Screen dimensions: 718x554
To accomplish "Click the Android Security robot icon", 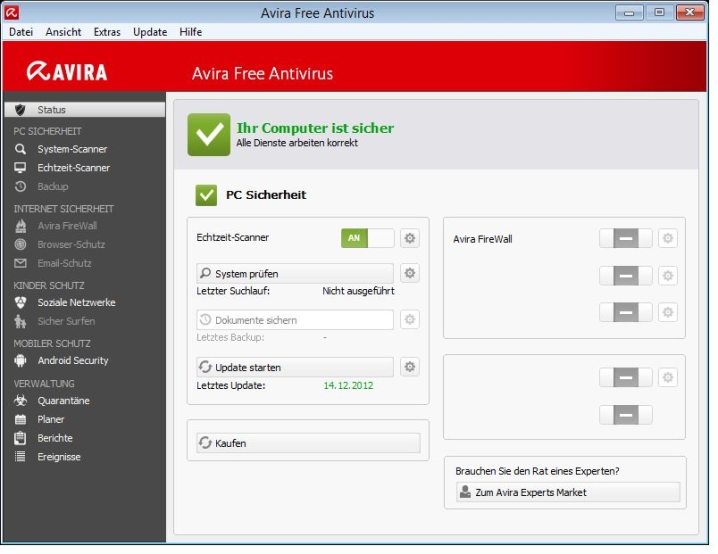I will (x=20, y=360).
